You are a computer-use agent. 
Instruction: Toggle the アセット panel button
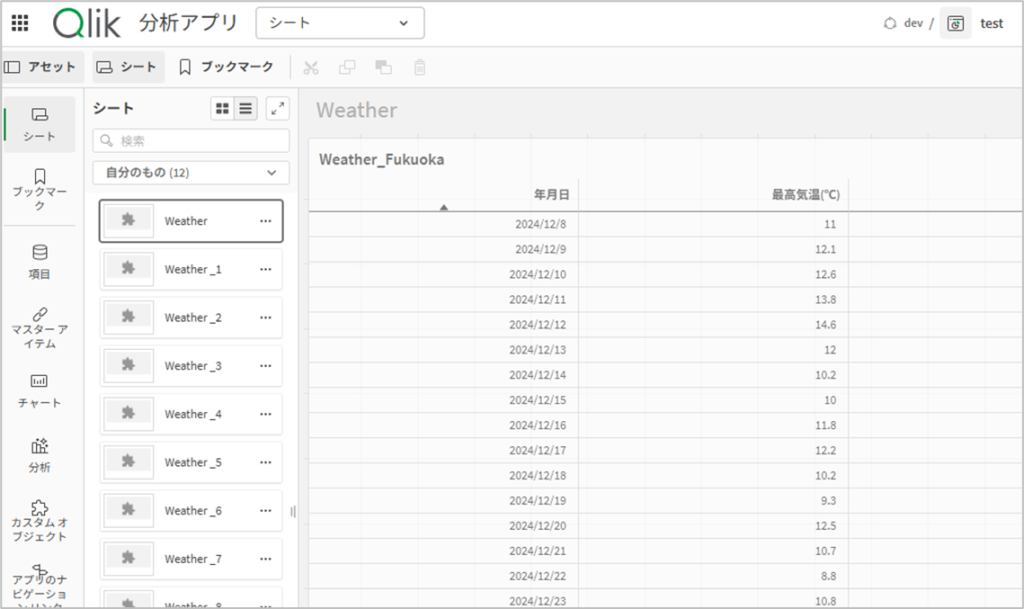coord(41,67)
